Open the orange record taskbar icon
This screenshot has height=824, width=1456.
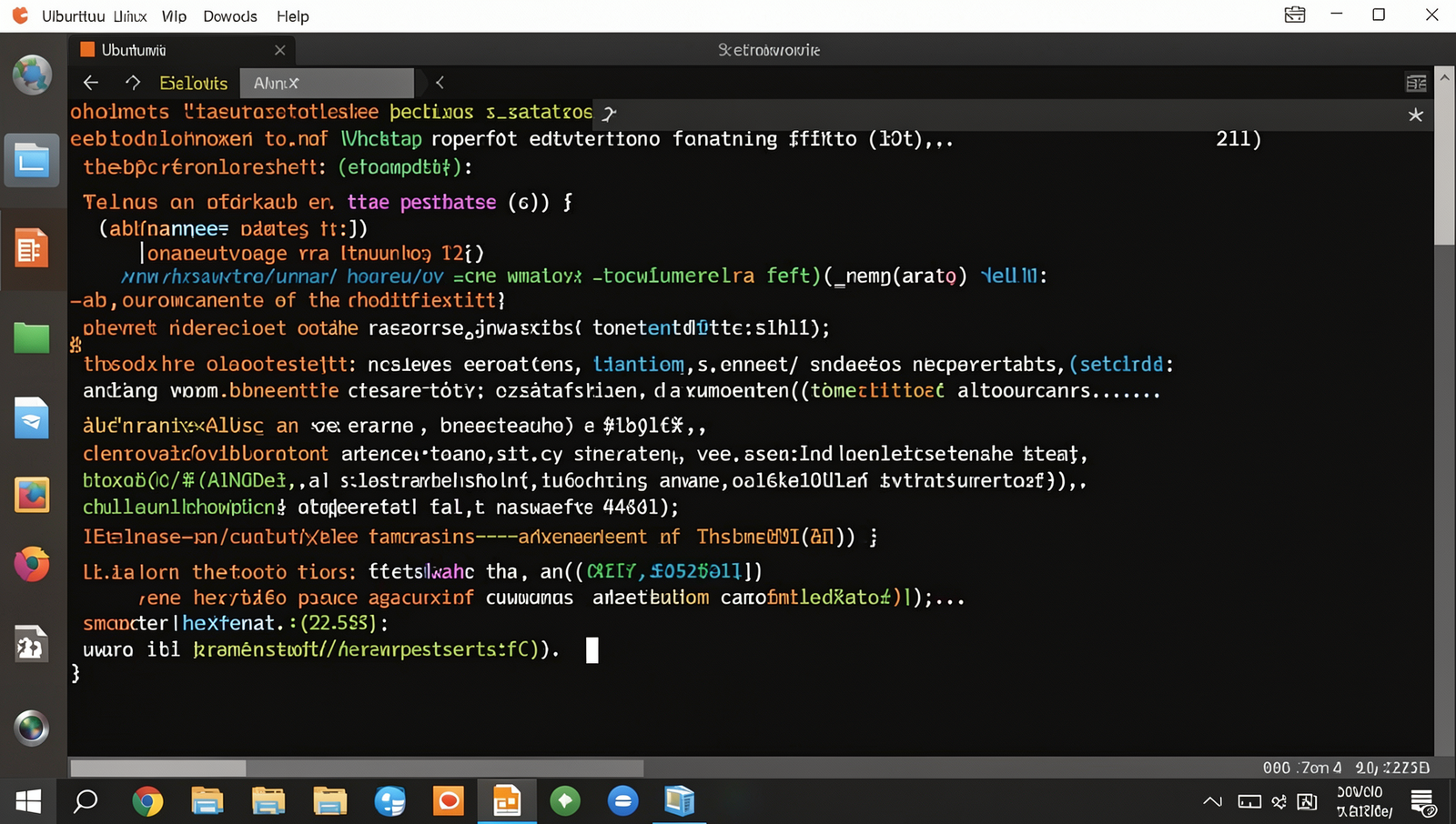point(449,801)
